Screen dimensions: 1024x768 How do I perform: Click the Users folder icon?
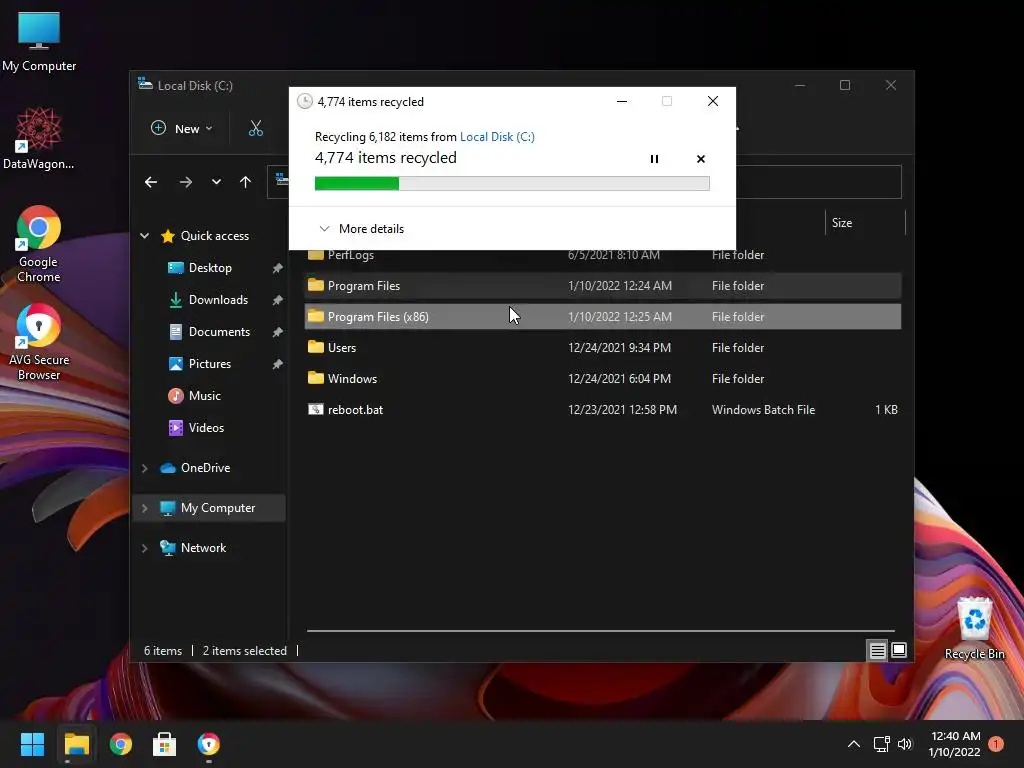click(x=315, y=347)
